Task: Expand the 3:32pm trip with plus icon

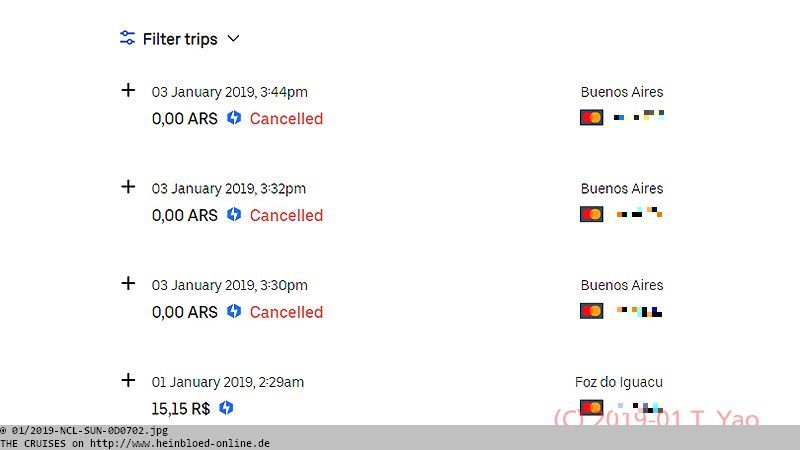Action: (128, 187)
